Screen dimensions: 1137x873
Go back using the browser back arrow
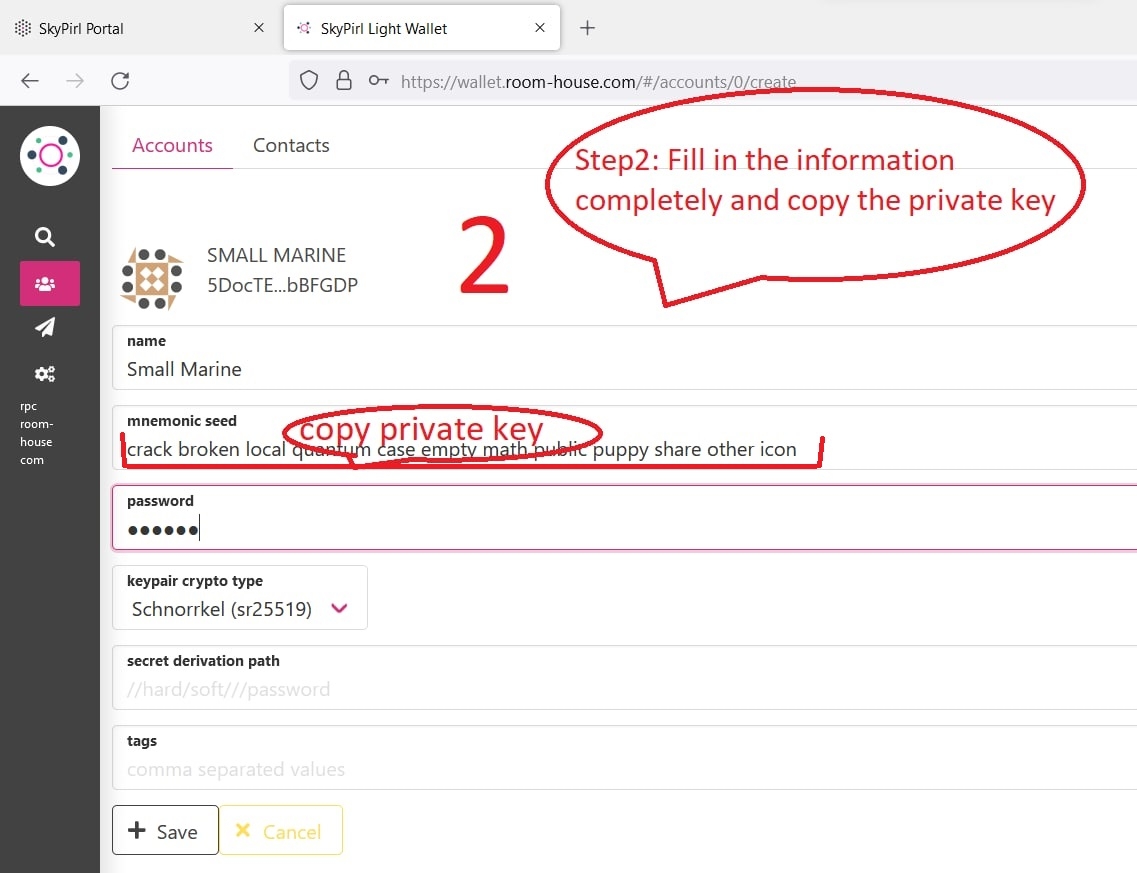pyautogui.click(x=30, y=81)
